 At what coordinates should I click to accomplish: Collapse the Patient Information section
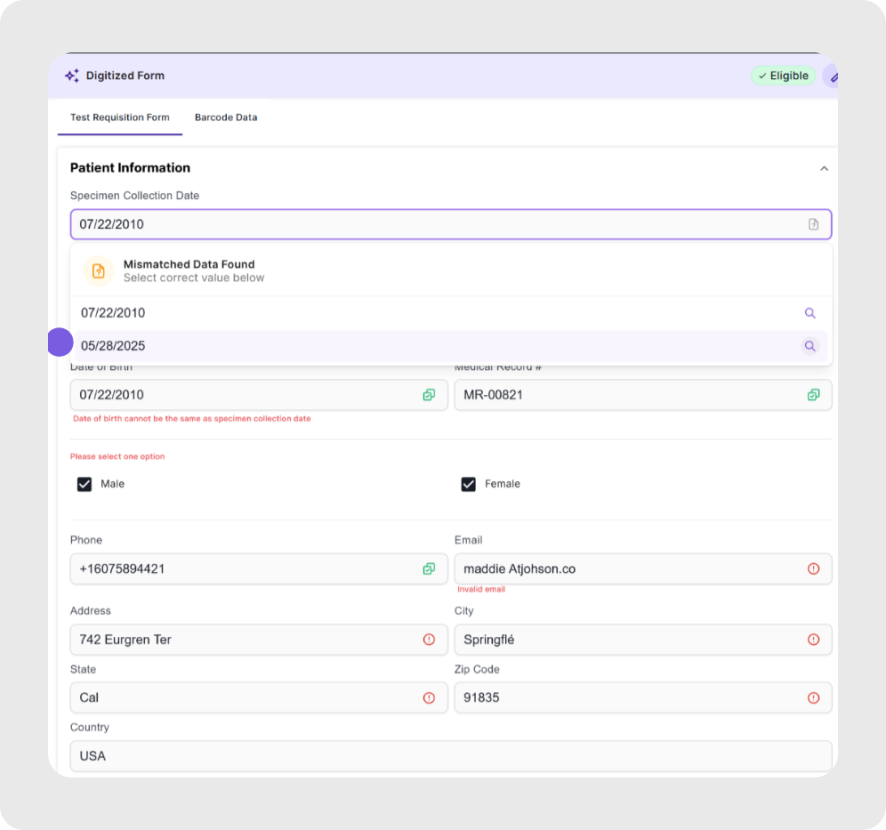pyautogui.click(x=824, y=168)
